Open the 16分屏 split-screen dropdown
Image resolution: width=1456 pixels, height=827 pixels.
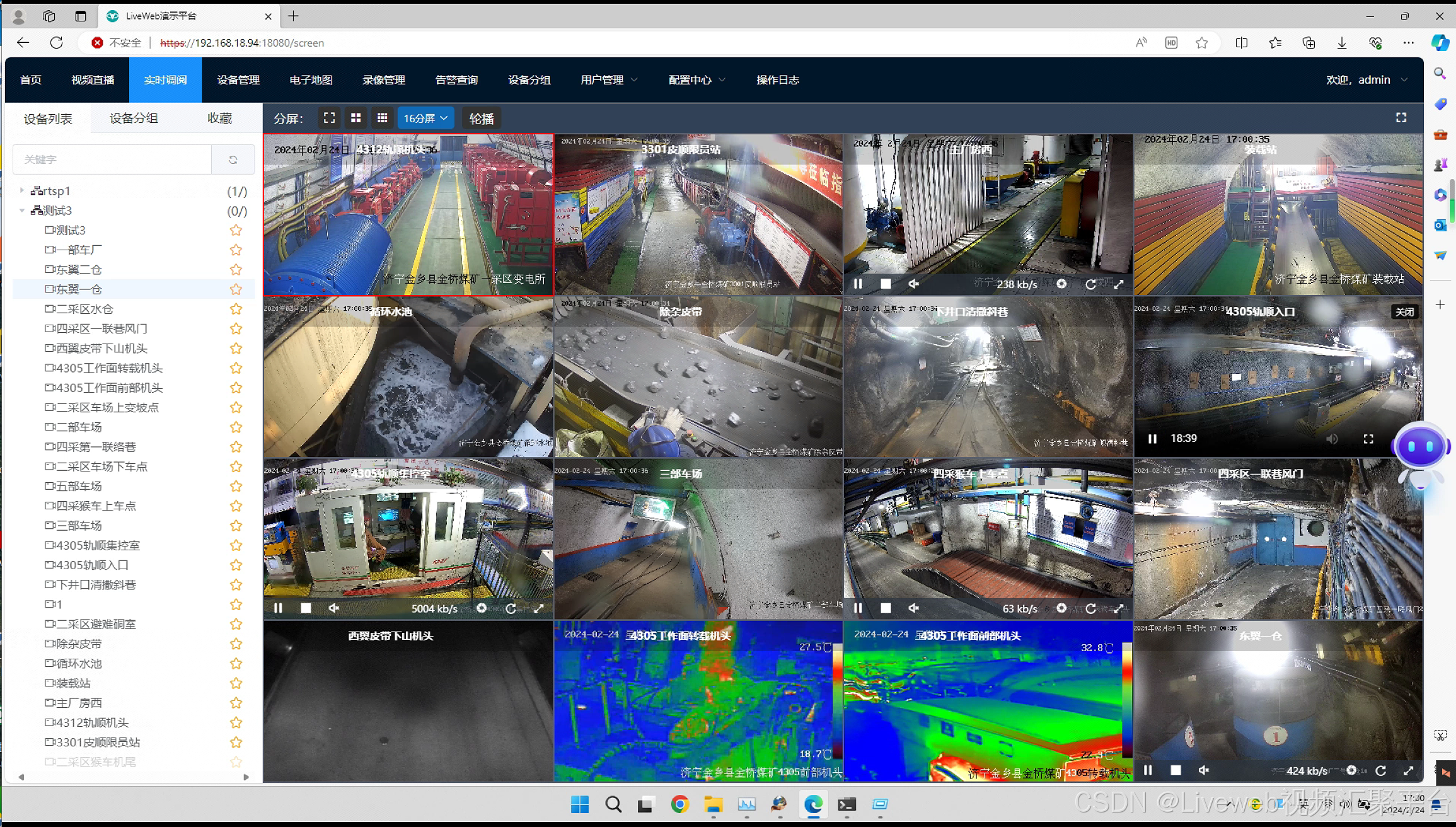425,118
